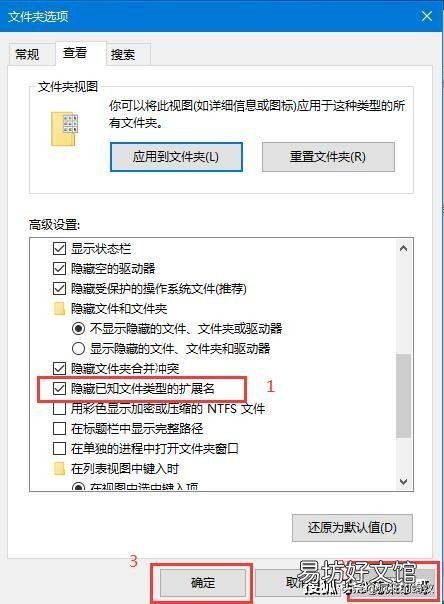Click the scrollbar down arrow
The width and height of the screenshot is (444, 604).
click(x=404, y=482)
